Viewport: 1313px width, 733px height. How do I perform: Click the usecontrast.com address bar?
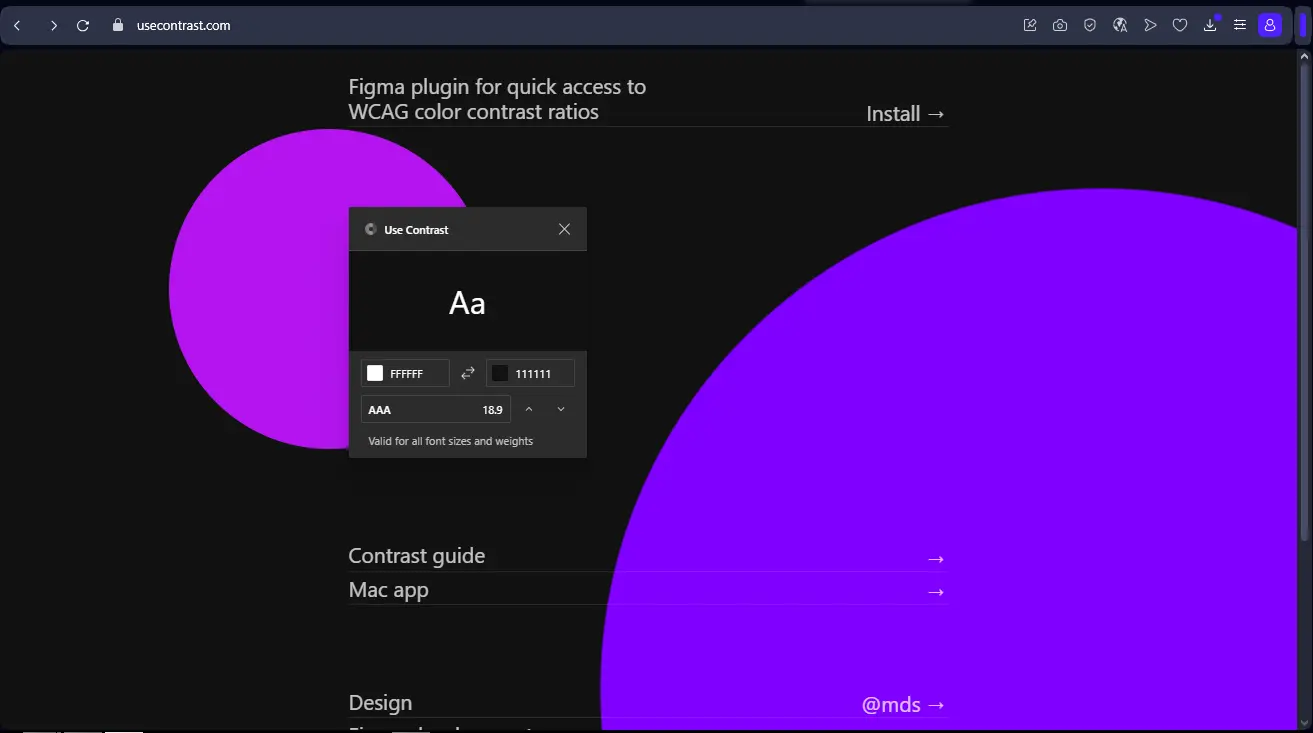point(183,25)
